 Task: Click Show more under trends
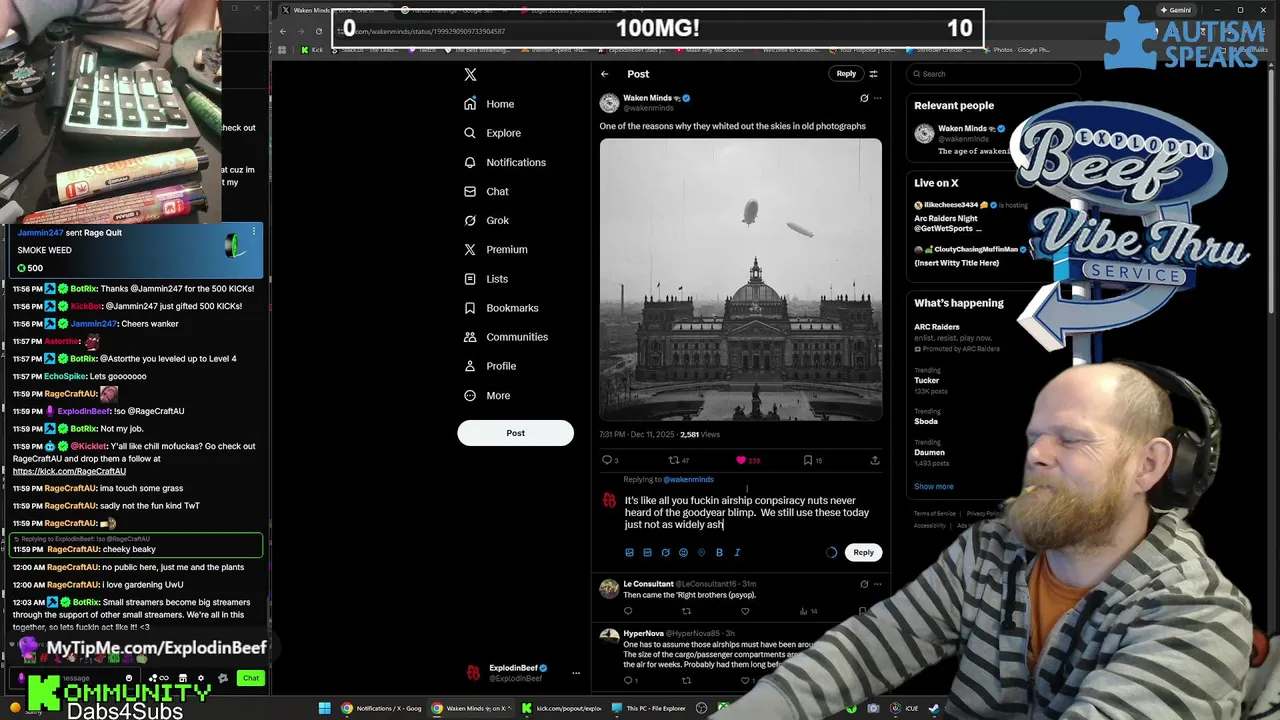(933, 486)
